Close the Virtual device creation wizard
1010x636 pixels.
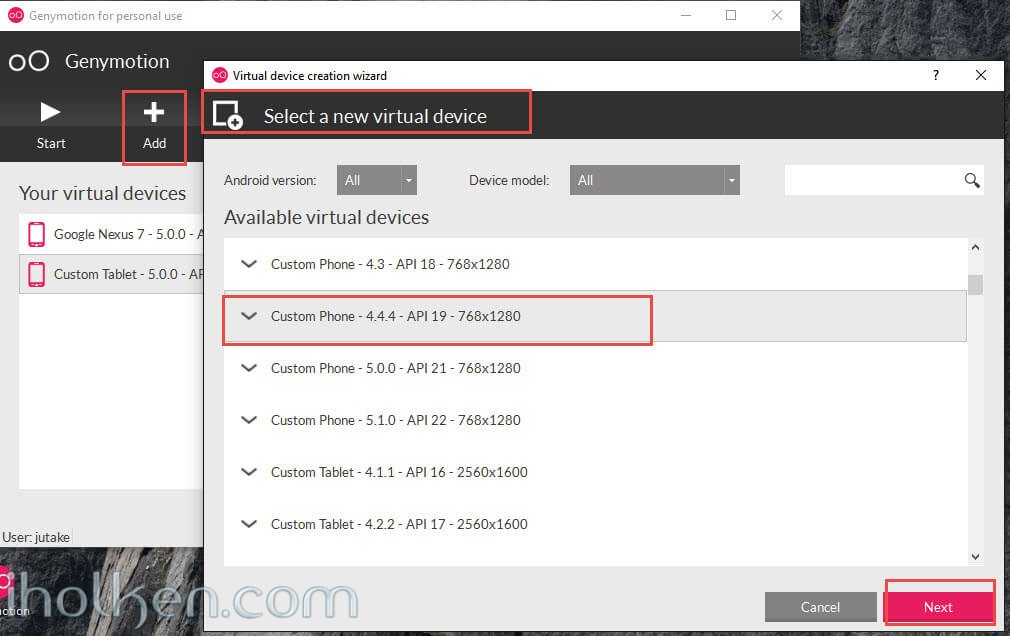[x=980, y=75]
